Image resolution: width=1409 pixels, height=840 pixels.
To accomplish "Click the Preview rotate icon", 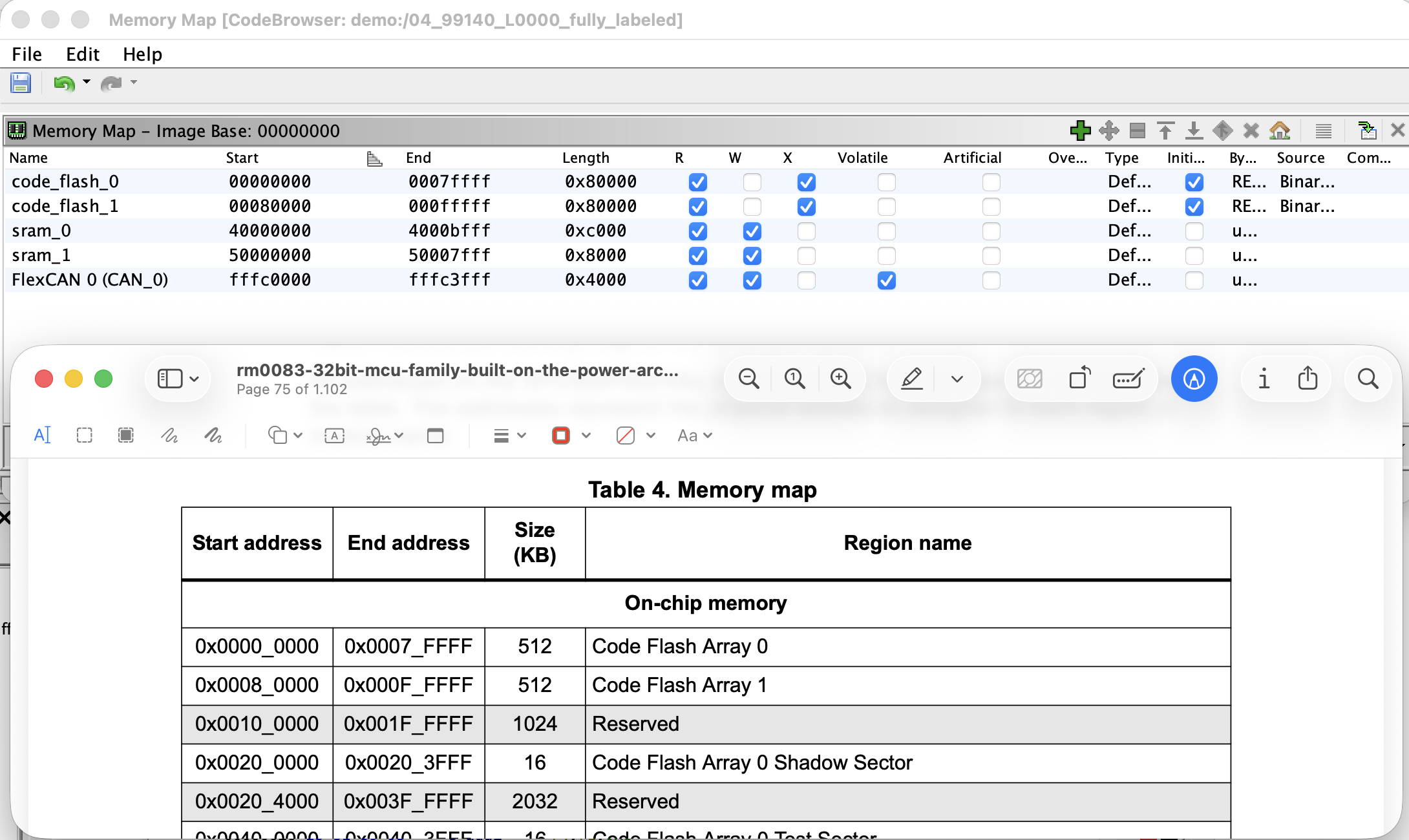I will [x=1079, y=379].
